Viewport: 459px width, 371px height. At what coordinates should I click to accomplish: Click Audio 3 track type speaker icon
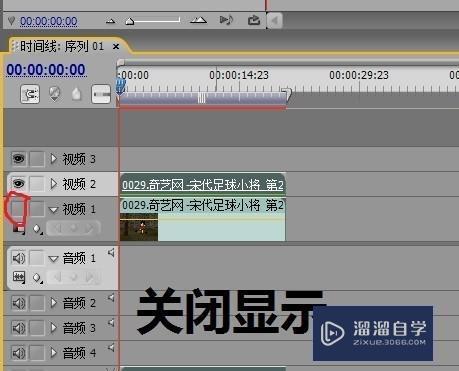(x=111, y=323)
